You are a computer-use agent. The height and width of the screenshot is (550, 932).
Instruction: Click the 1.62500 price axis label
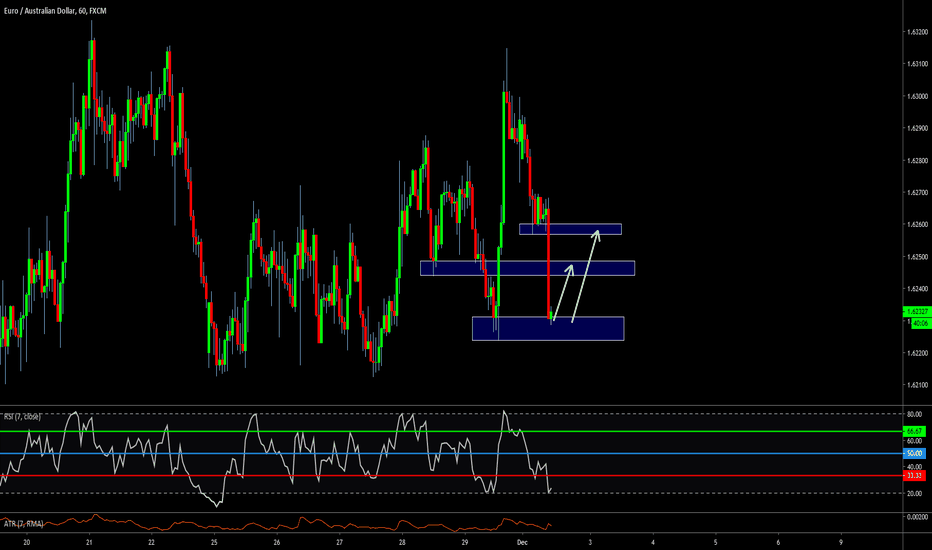click(x=917, y=257)
